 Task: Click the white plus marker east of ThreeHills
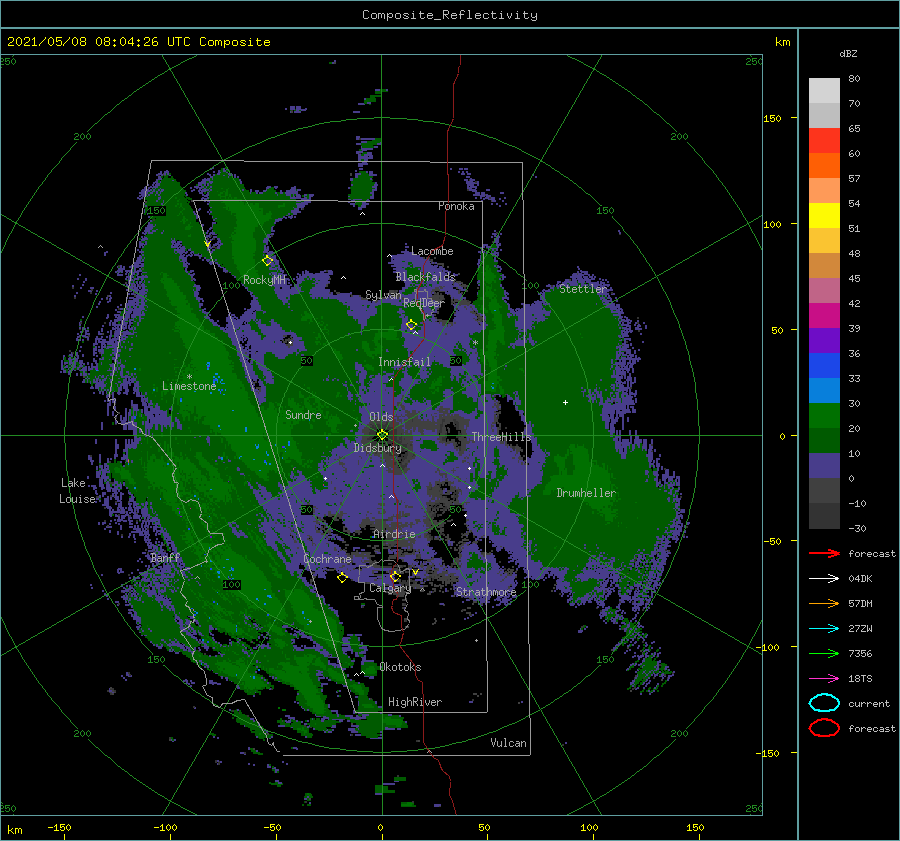[x=565, y=402]
